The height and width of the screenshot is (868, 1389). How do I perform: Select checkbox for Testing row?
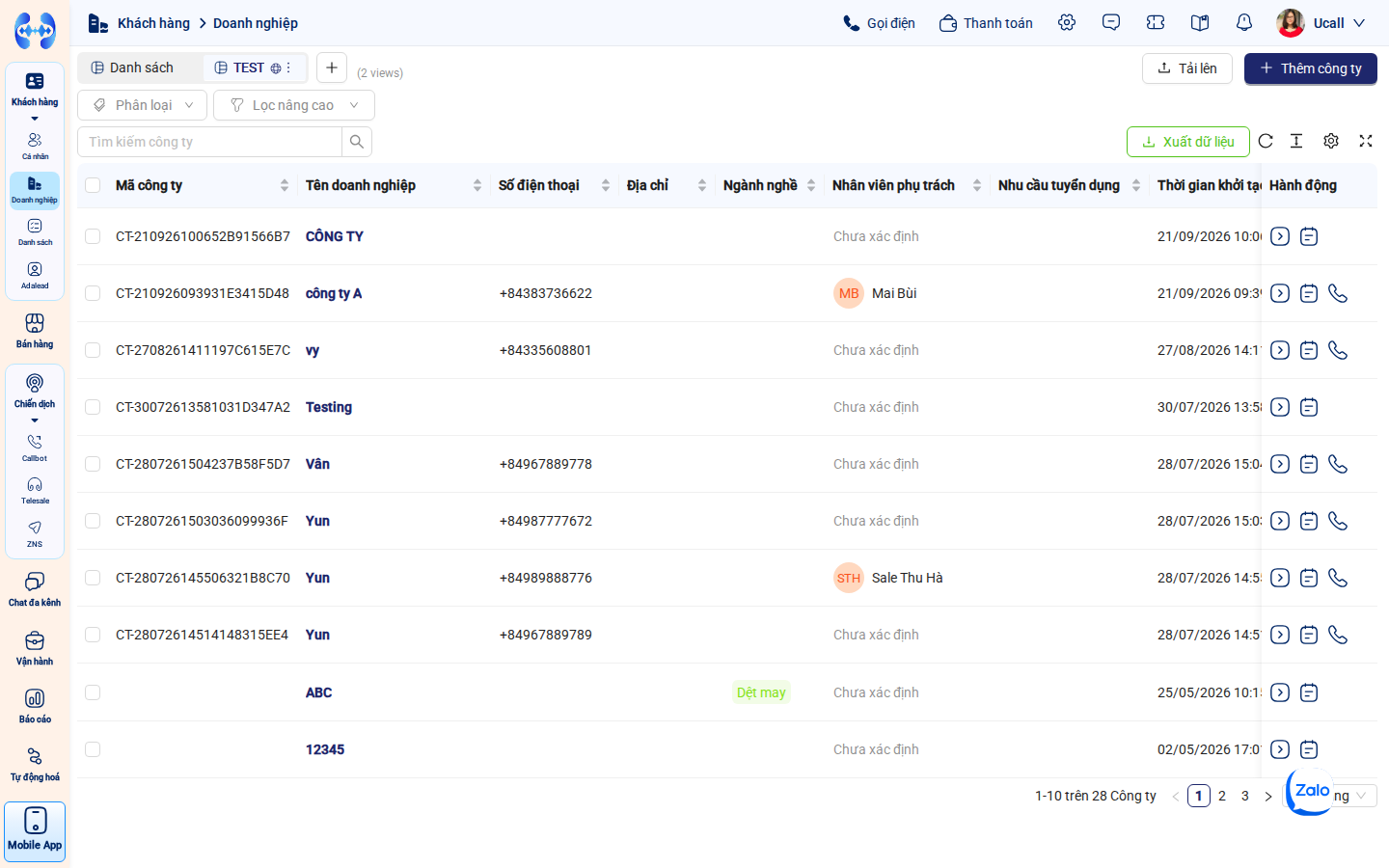(93, 407)
